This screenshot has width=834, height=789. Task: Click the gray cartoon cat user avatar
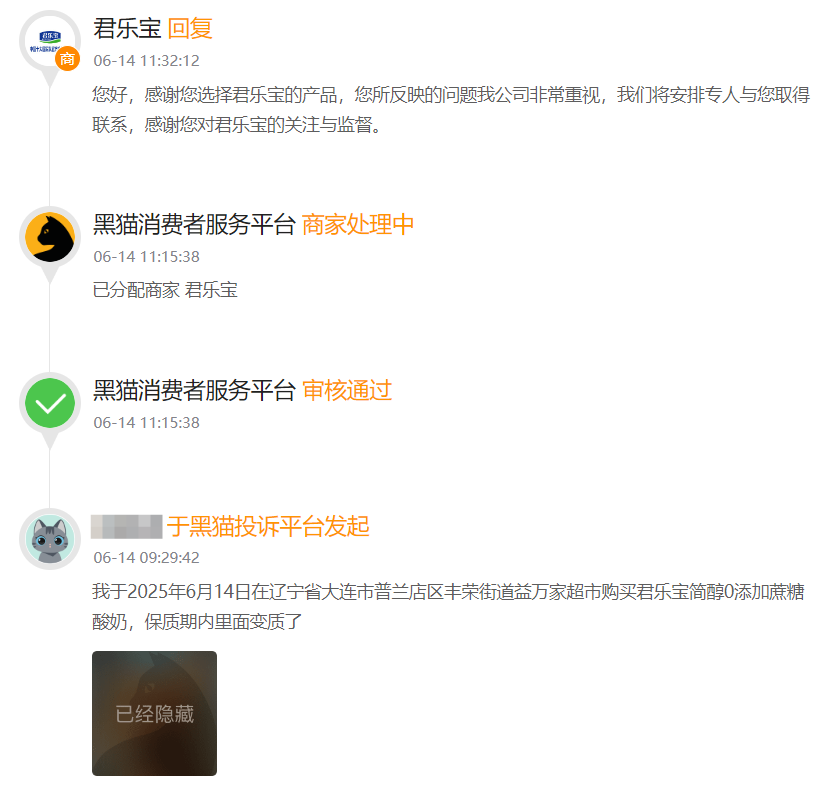(x=50, y=539)
